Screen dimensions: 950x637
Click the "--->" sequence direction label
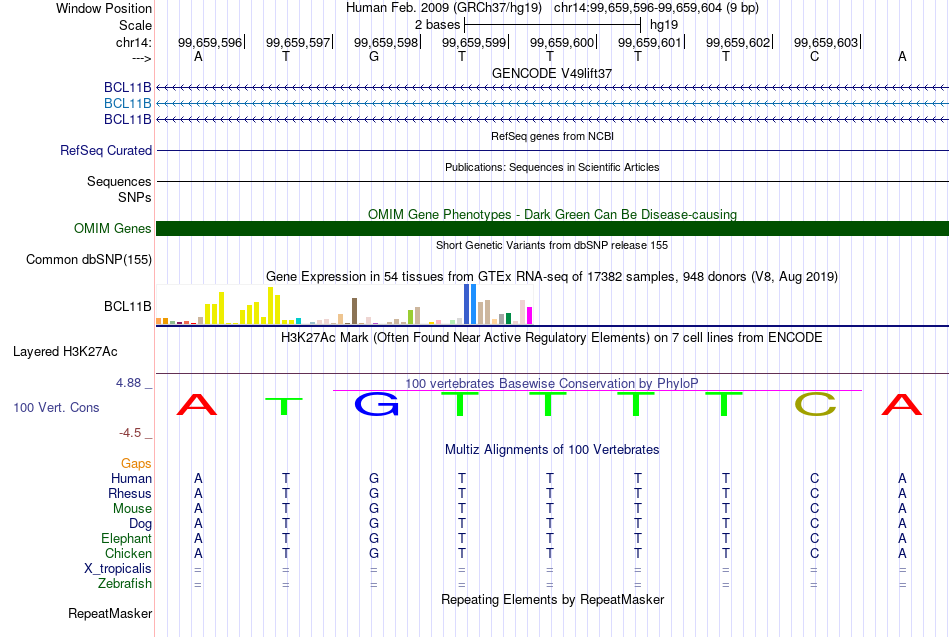click(x=142, y=58)
